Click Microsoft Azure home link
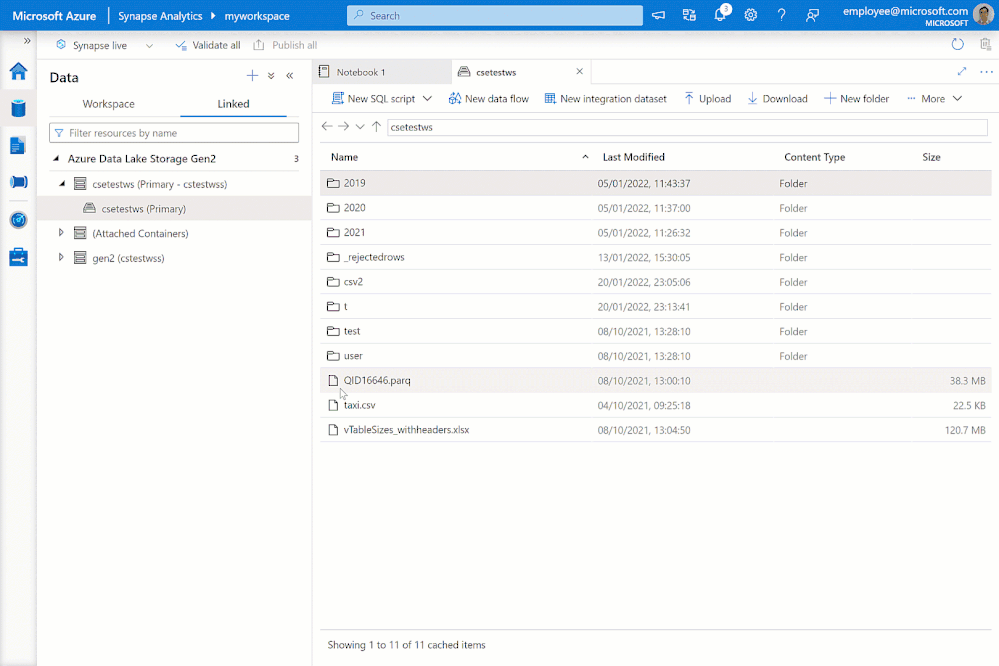This screenshot has width=999, height=666. pos(54,16)
